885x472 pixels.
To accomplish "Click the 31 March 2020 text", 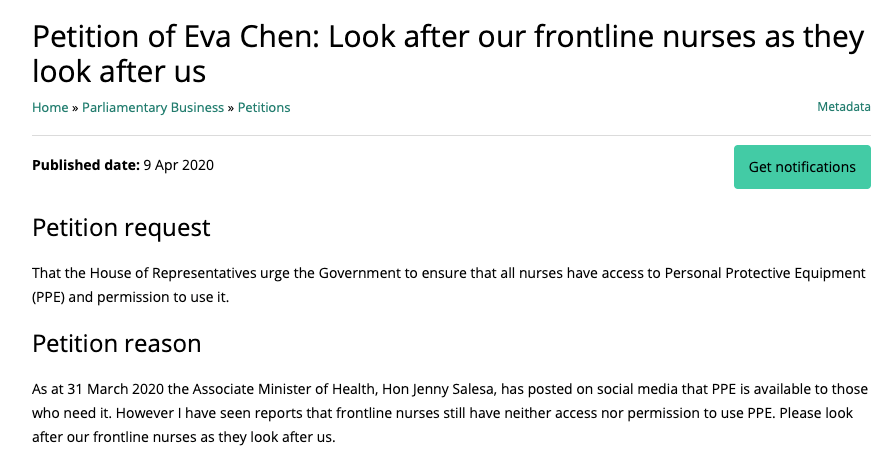I will point(116,389).
